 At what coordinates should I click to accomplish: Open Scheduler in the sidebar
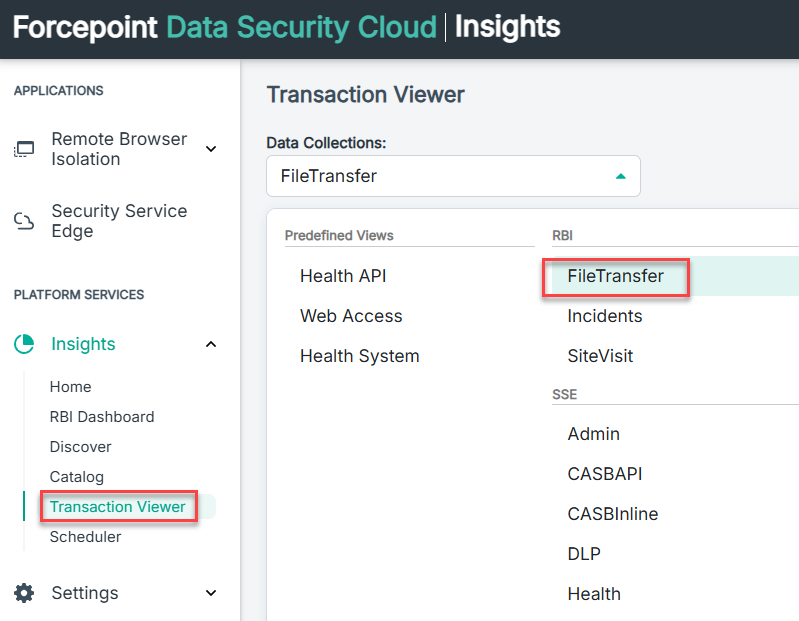click(x=86, y=537)
